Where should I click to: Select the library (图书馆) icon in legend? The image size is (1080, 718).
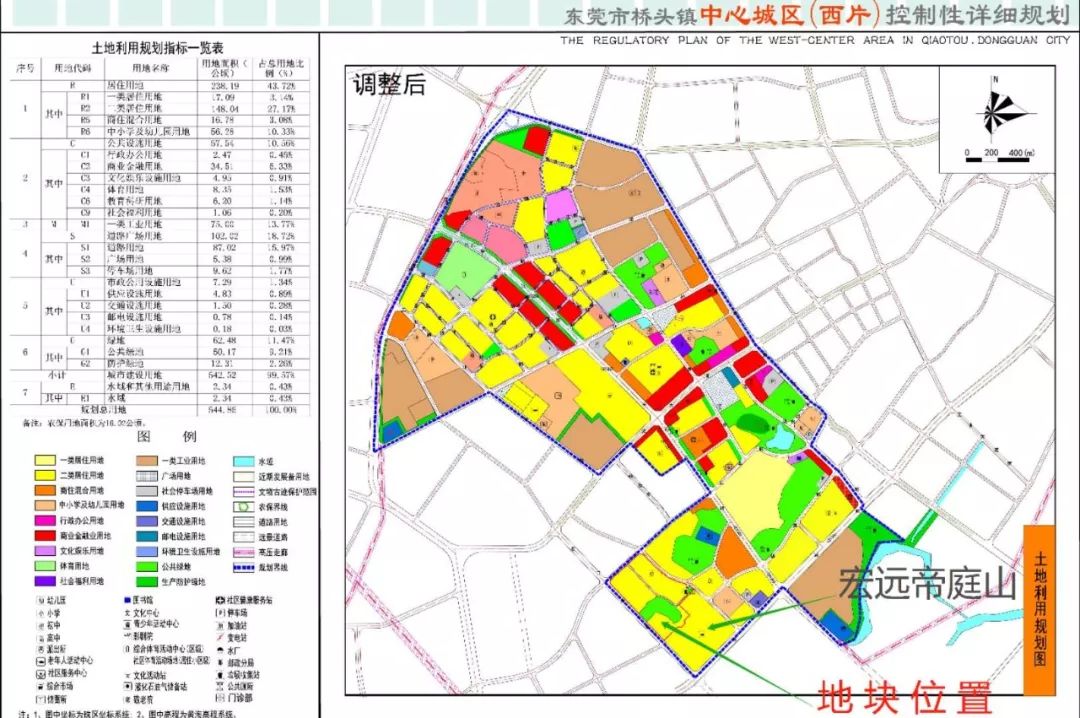tap(126, 599)
